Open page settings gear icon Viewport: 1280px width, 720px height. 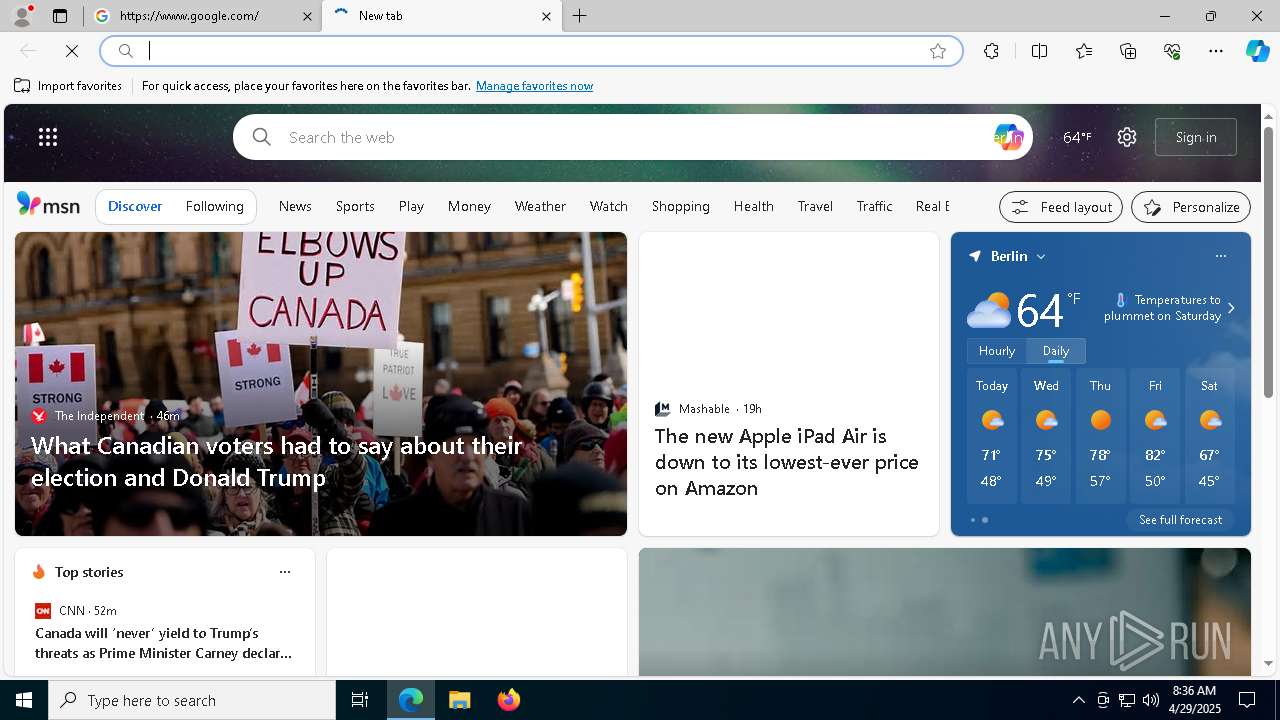(x=1127, y=137)
